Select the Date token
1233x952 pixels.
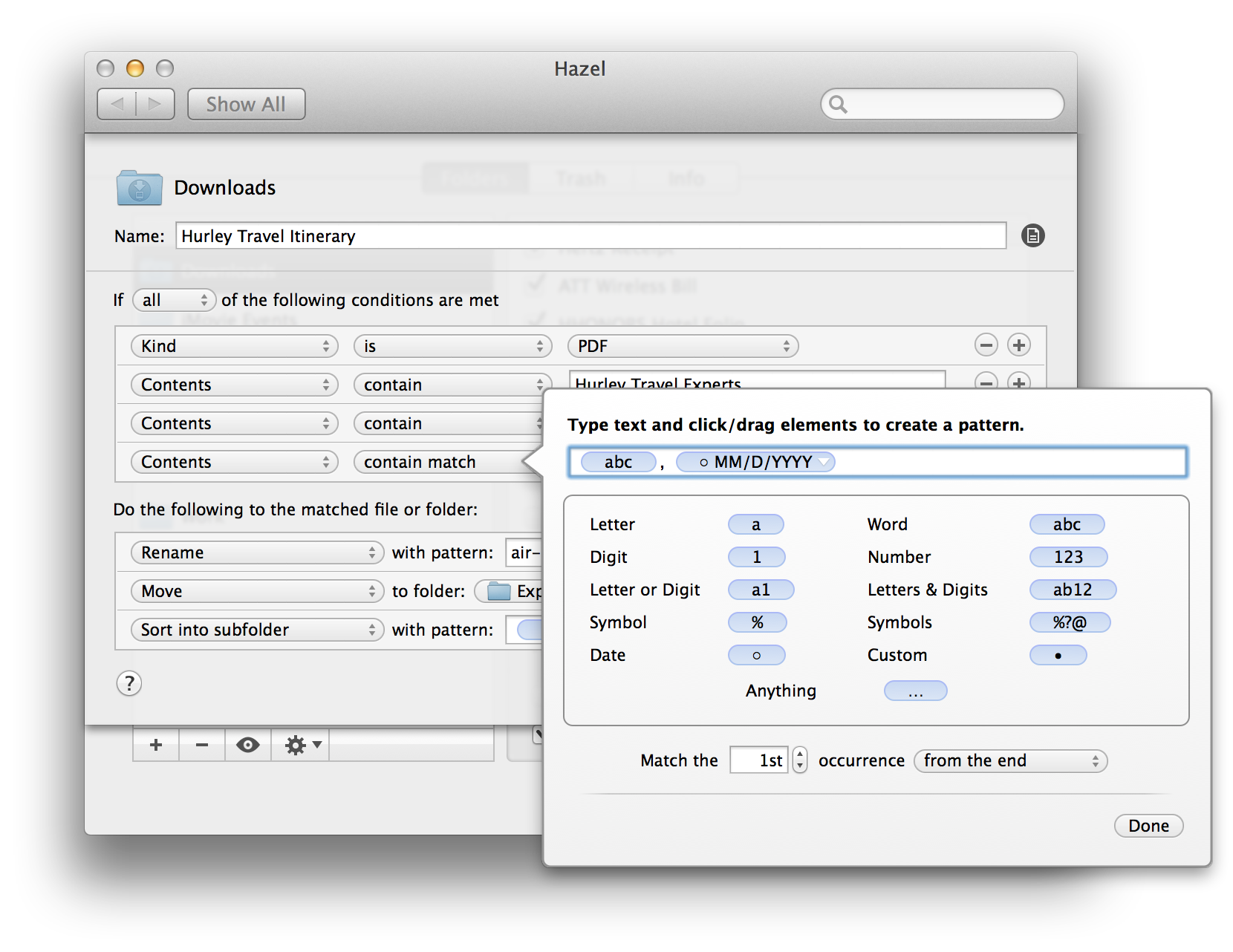757,655
